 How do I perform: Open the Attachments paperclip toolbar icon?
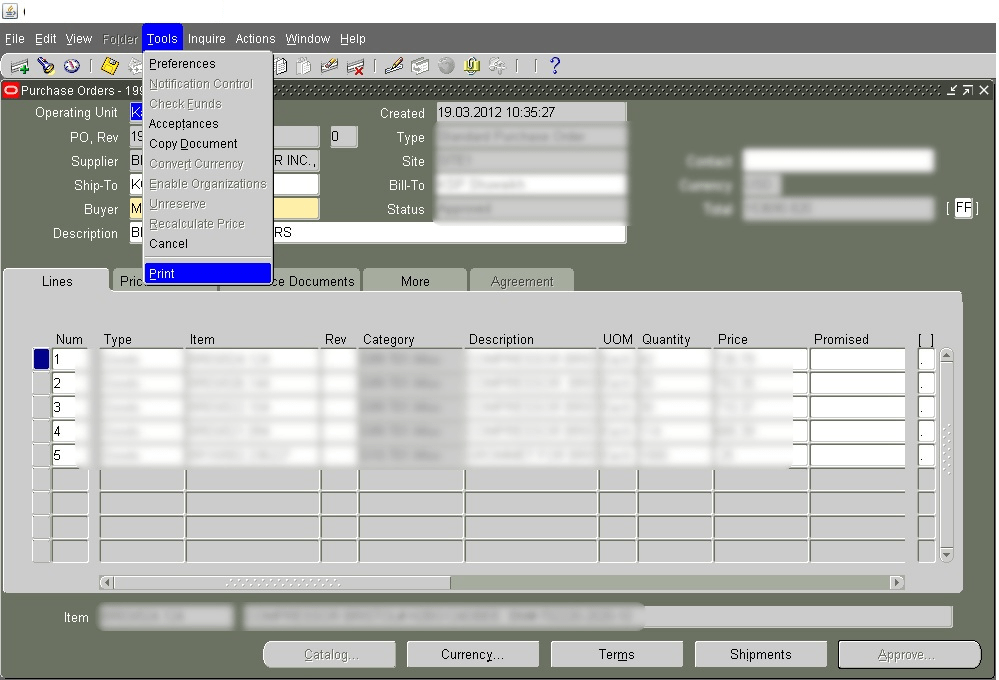(x=470, y=64)
